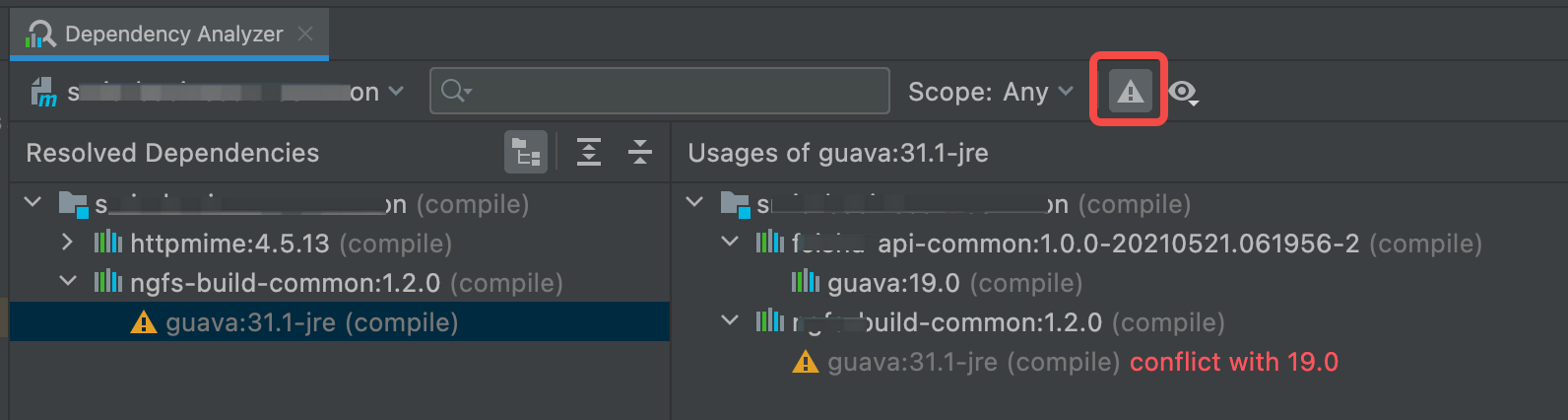
Task: Open the view options eye menu
Action: pos(1183,93)
